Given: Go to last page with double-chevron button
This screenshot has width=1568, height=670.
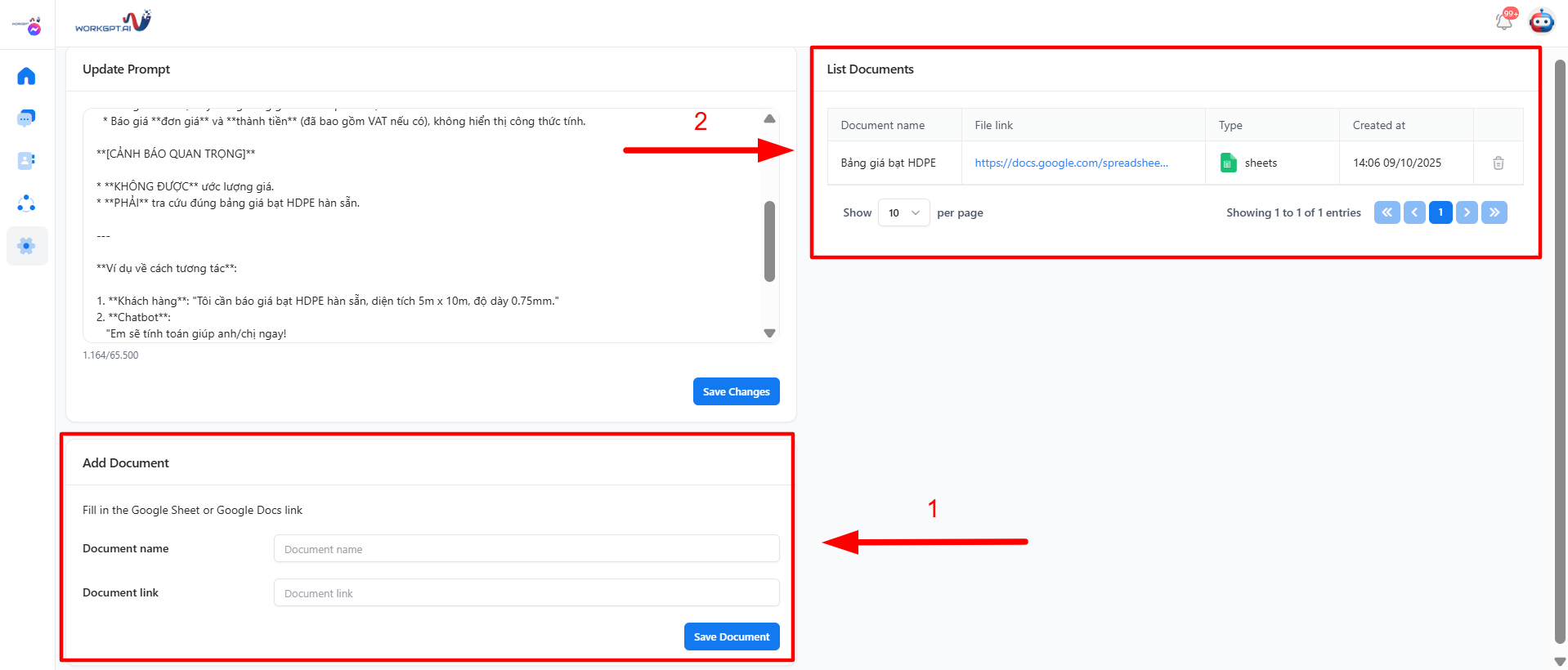Looking at the screenshot, I should (x=1494, y=212).
